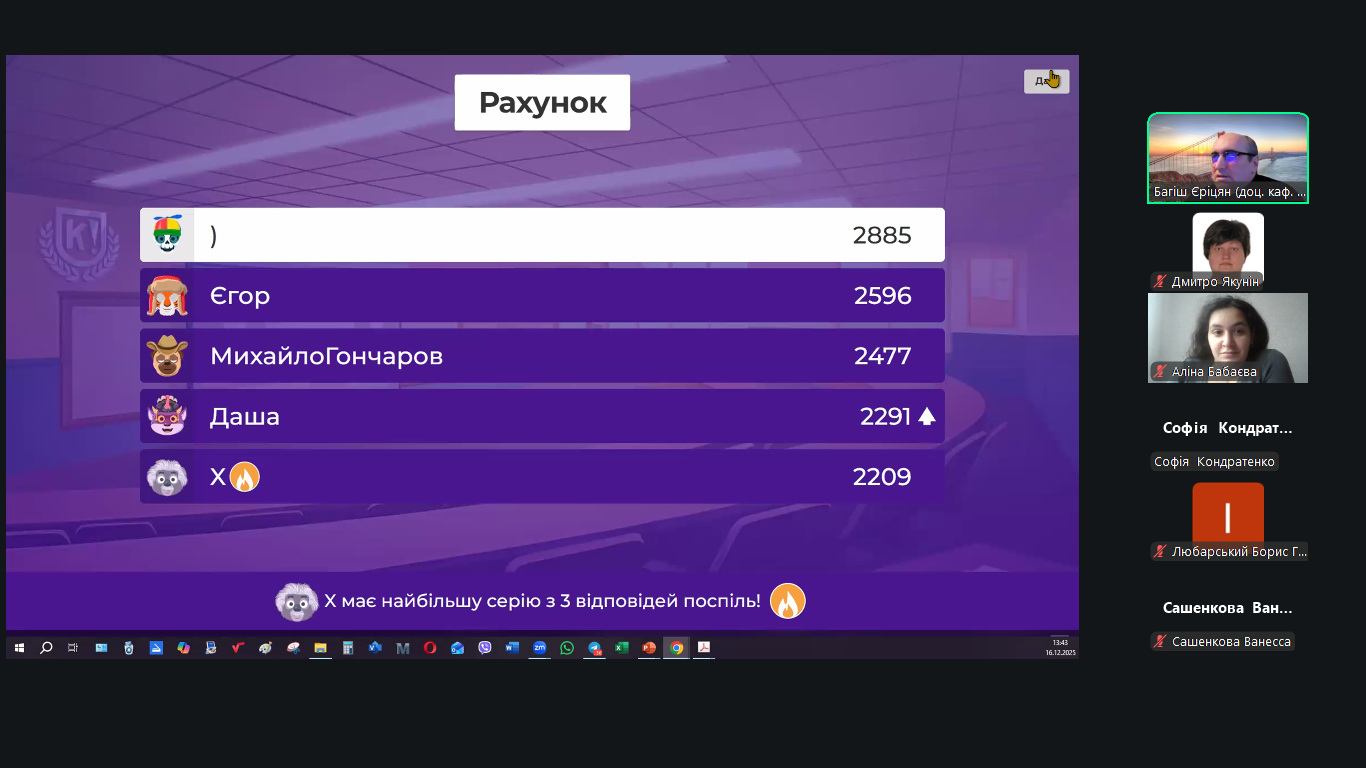Open Task View on the taskbar
Image resolution: width=1366 pixels, height=768 pixels.
pos(73,648)
